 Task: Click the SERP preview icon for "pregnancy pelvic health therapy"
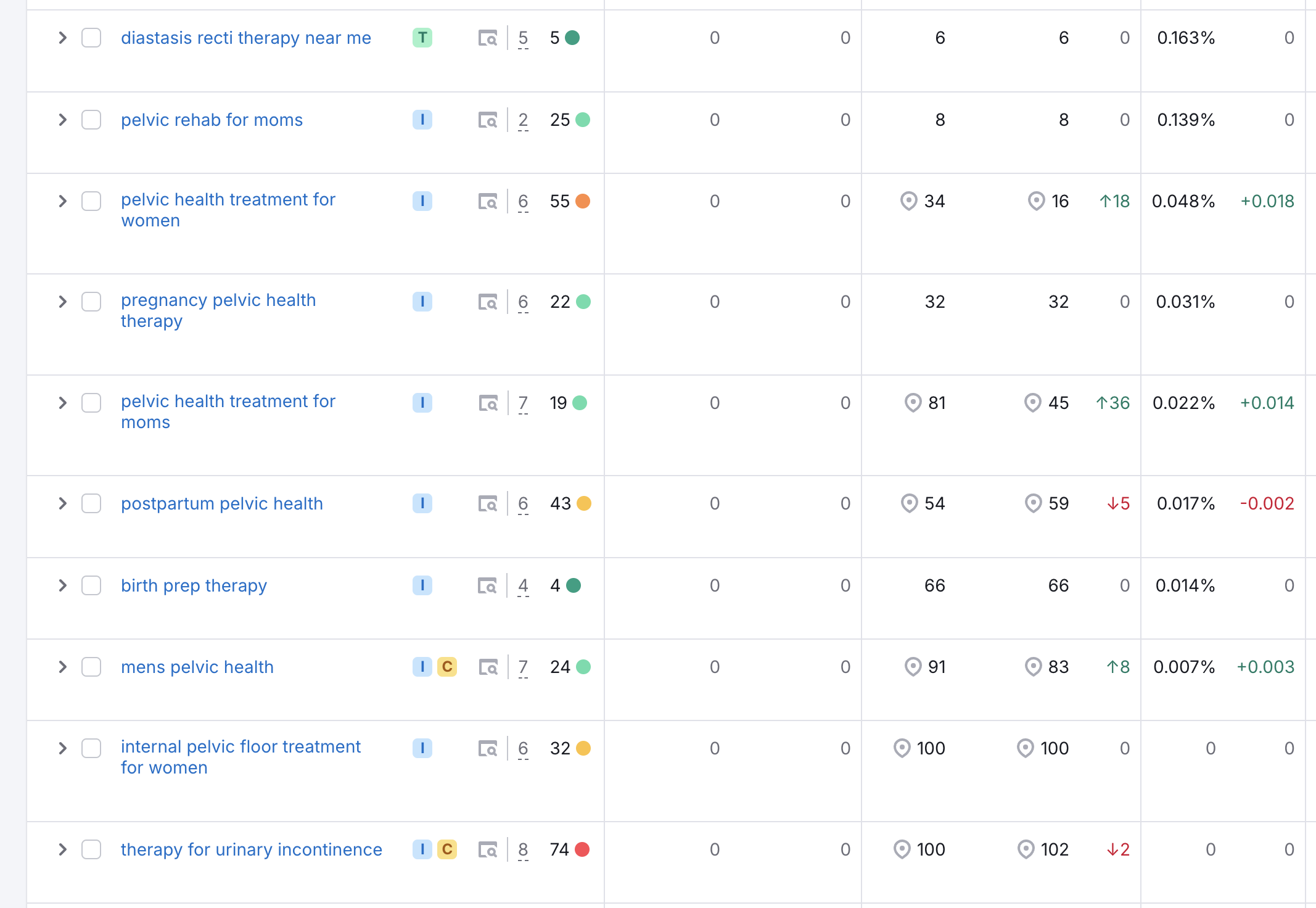click(x=488, y=302)
